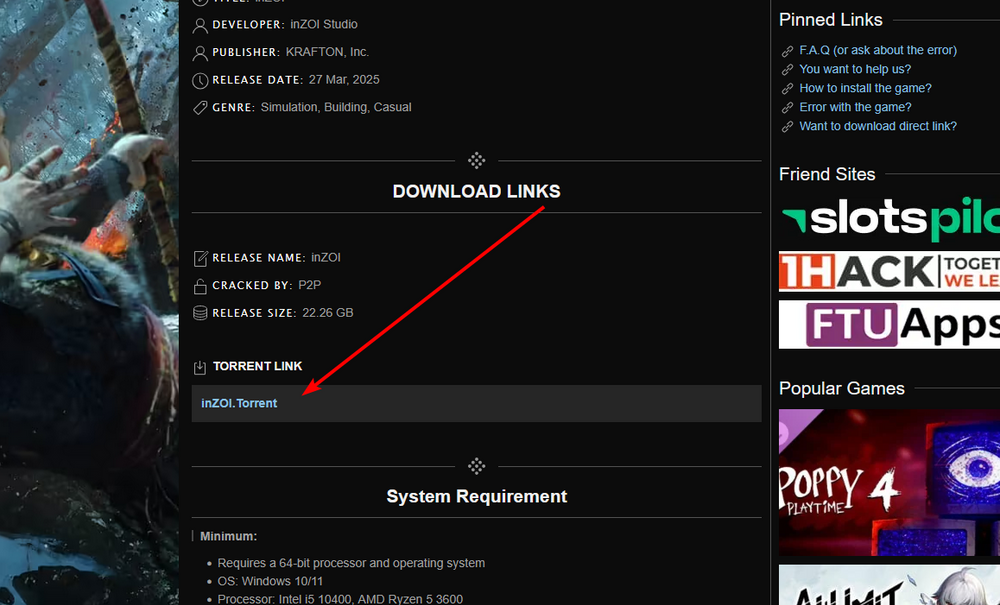Visit the slotspilot friend site banner
The height and width of the screenshot is (605, 1000).
[x=889, y=220]
